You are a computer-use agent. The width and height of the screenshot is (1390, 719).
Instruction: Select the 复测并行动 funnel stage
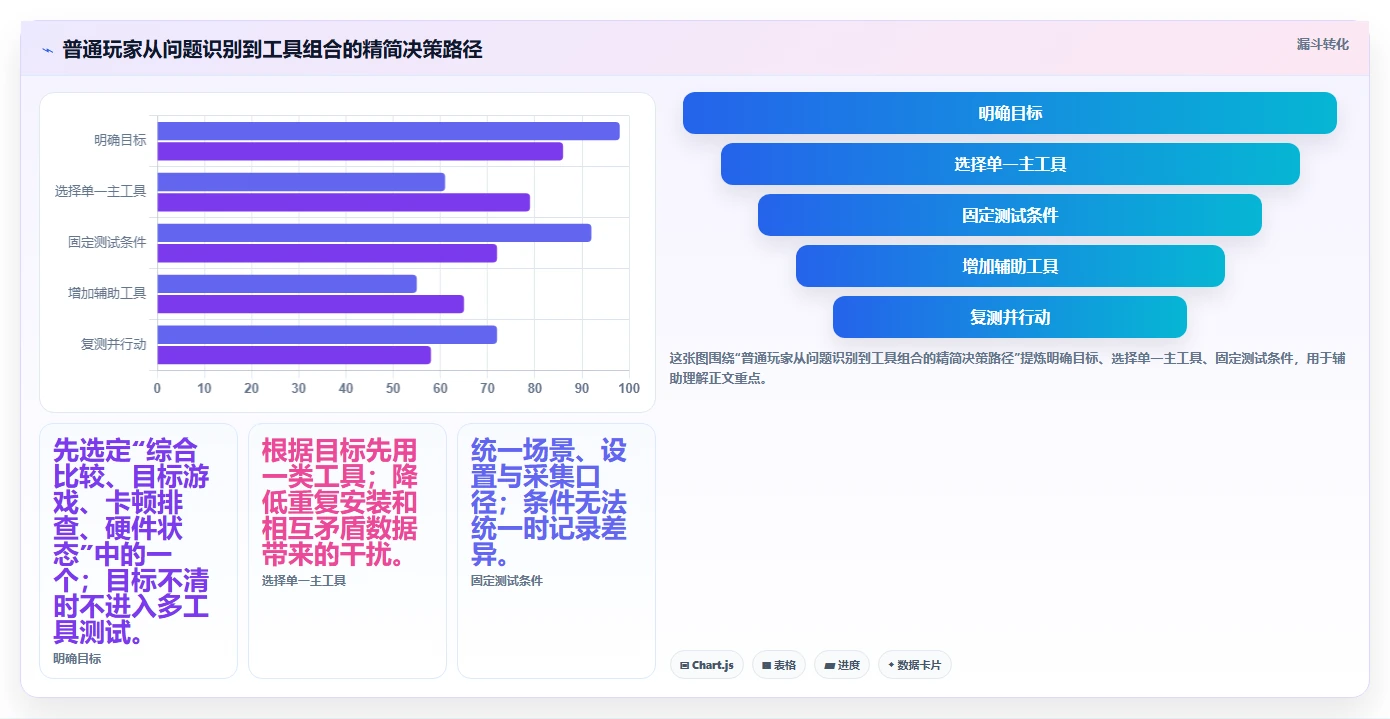tap(1010, 317)
